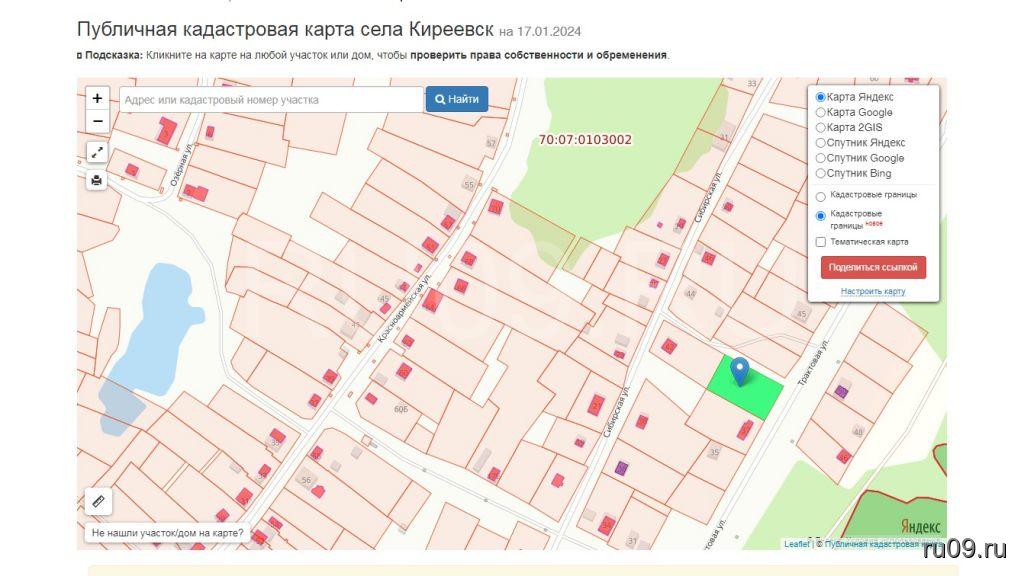Enable the Тематическая карта checkbox

click(821, 242)
